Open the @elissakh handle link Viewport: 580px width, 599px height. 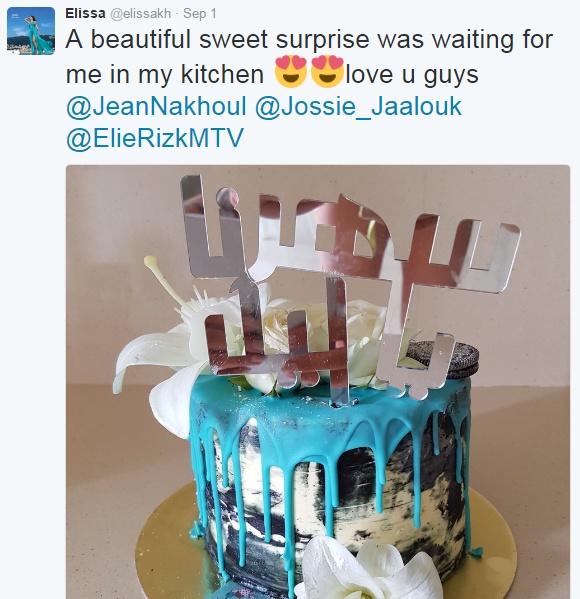click(141, 14)
